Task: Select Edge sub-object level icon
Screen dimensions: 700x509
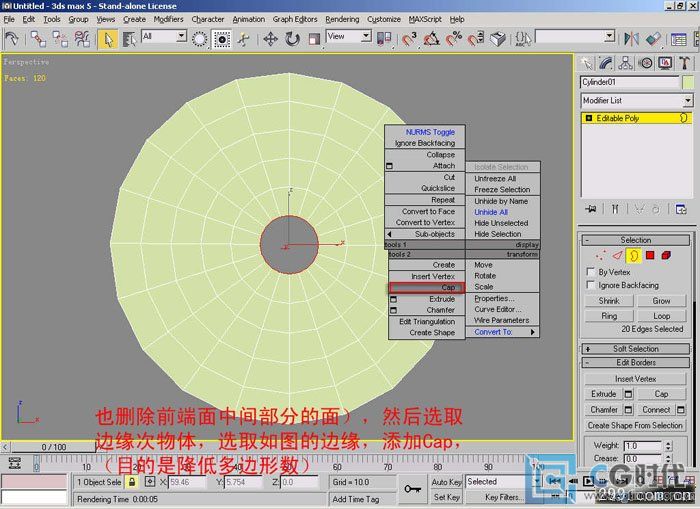Action: tap(617, 255)
